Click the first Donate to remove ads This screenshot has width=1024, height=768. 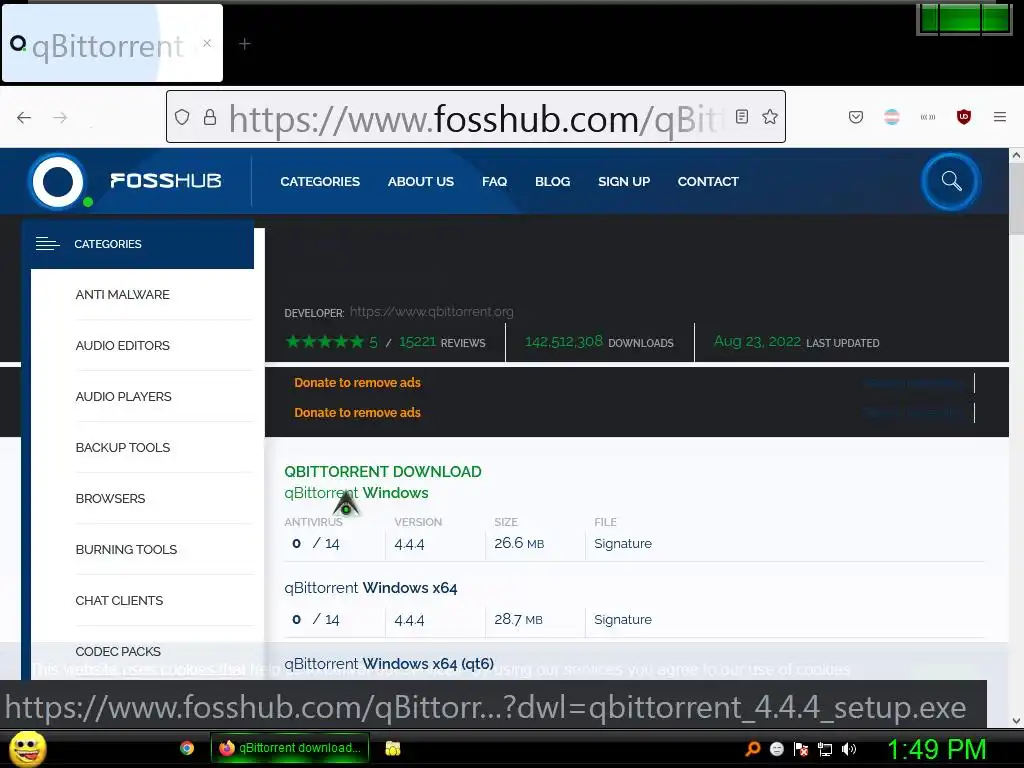pyautogui.click(x=357, y=383)
